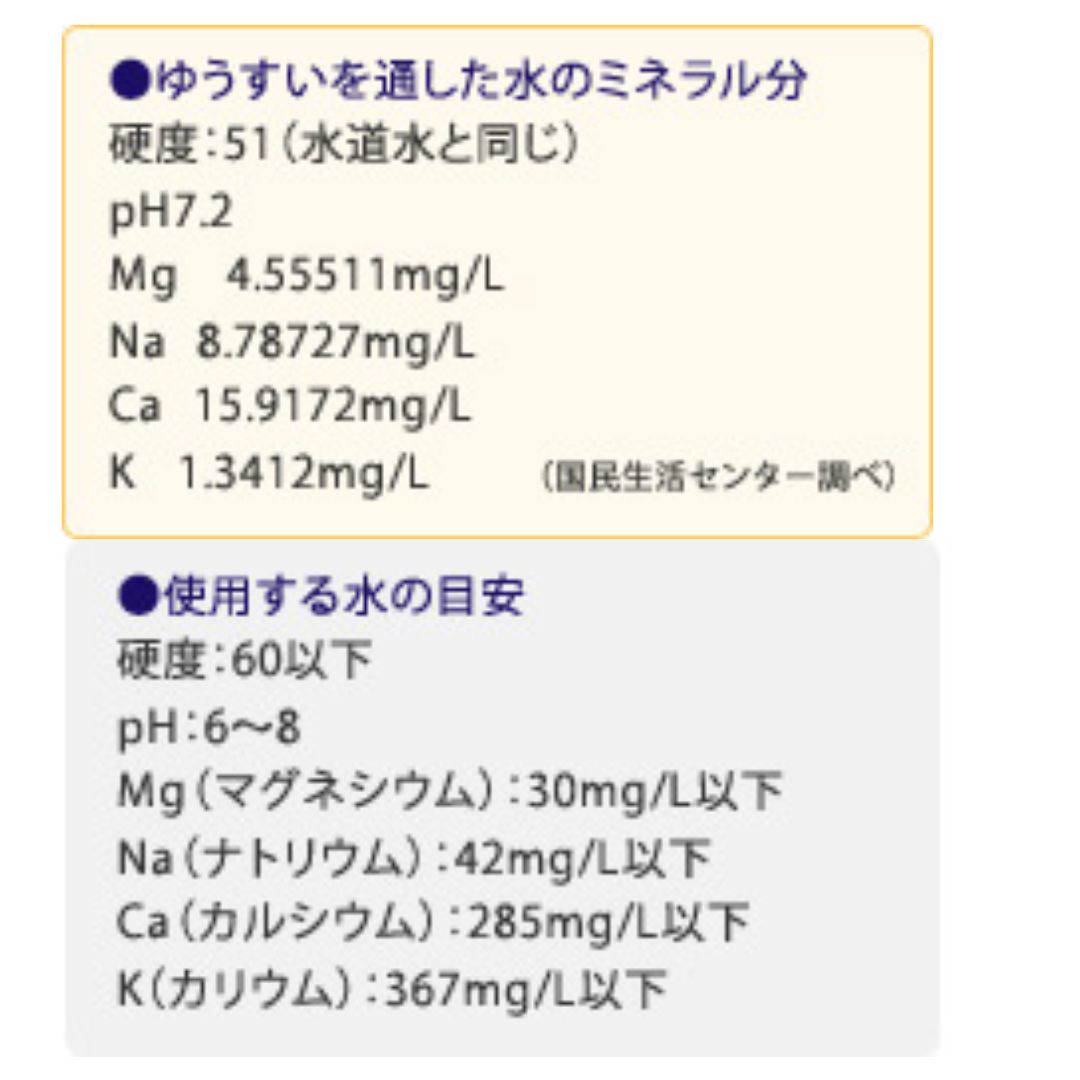The image size is (1080, 1080).
Task: Click the 硬度:51 hardness value
Action: click(x=188, y=147)
